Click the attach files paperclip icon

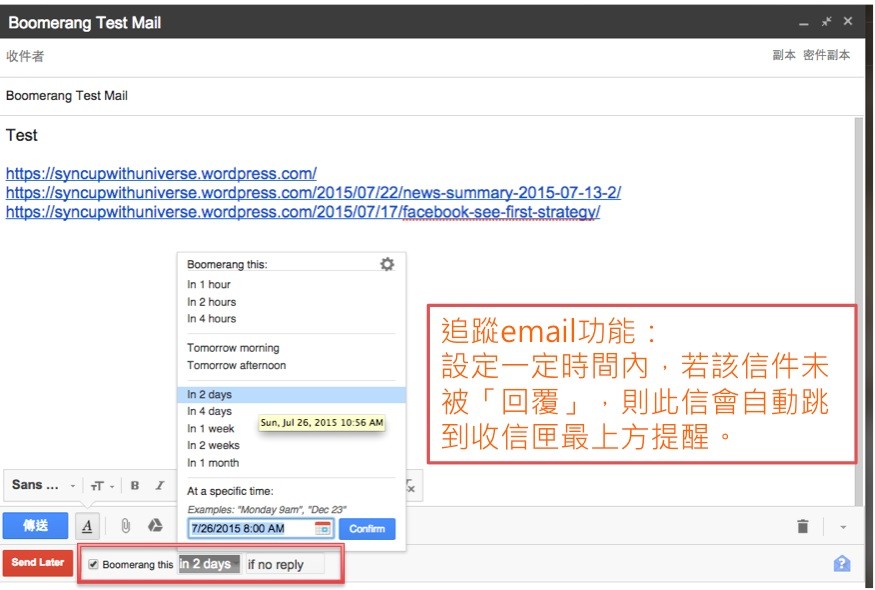tap(126, 526)
